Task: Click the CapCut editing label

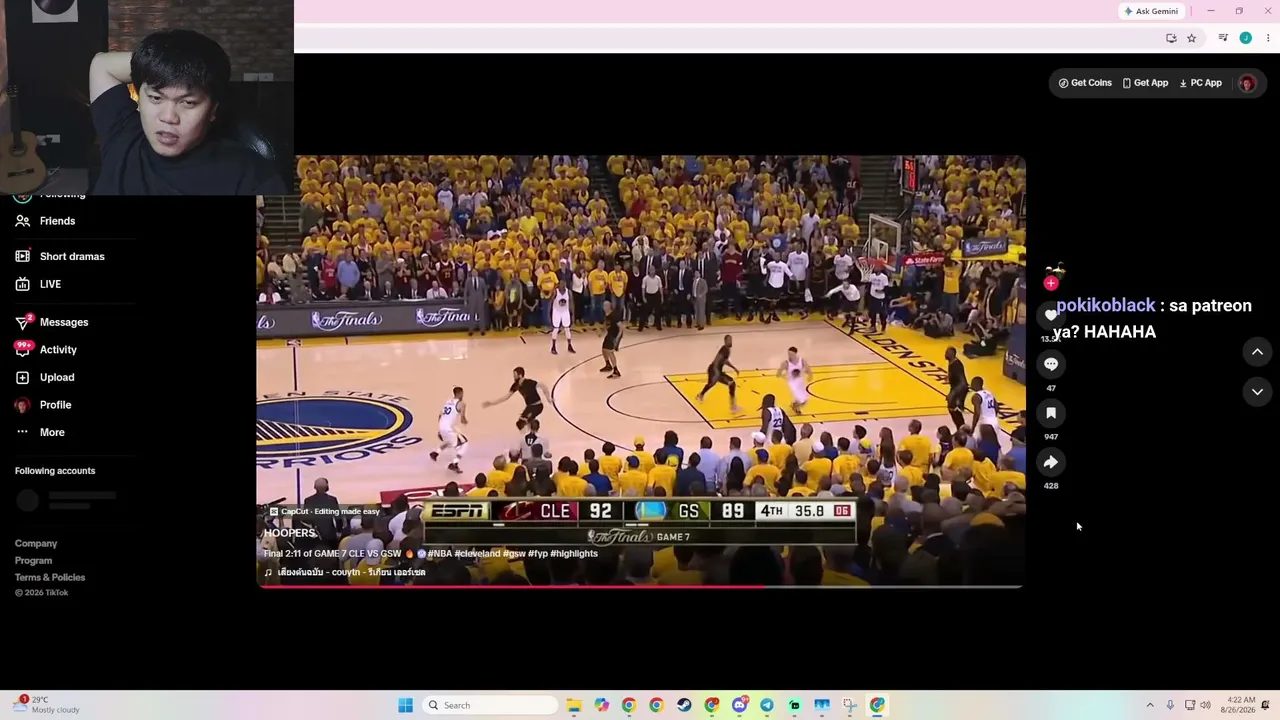Action: [x=325, y=512]
